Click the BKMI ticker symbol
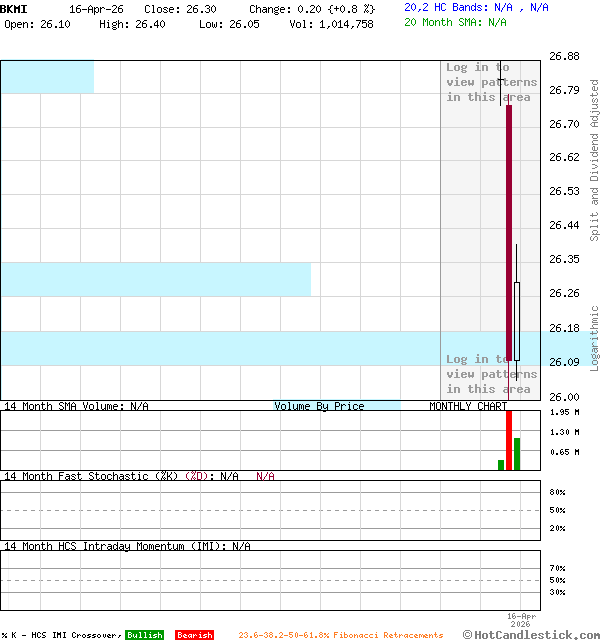 (x=14, y=8)
